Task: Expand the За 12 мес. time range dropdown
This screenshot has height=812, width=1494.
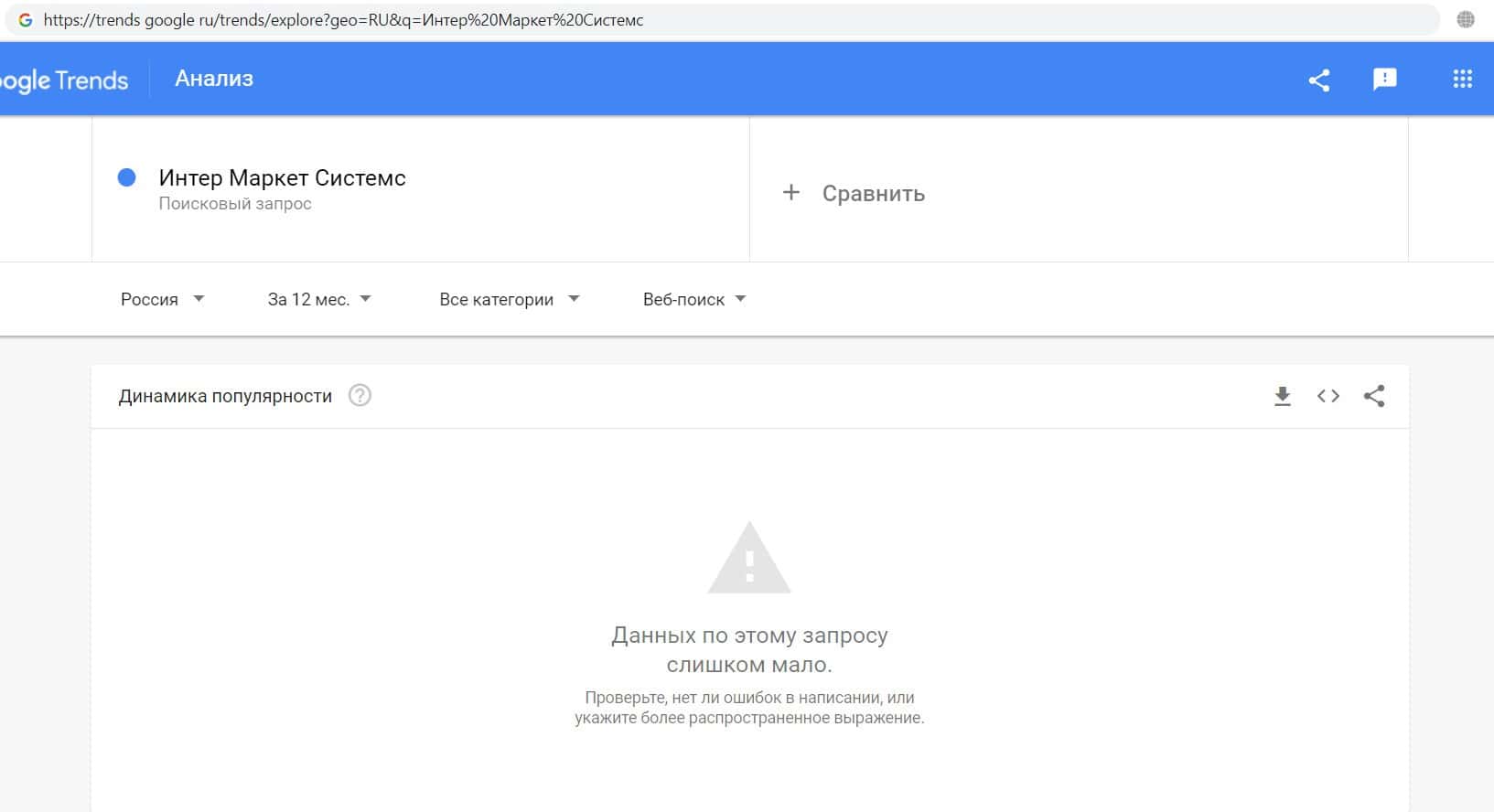Action: 319,299
